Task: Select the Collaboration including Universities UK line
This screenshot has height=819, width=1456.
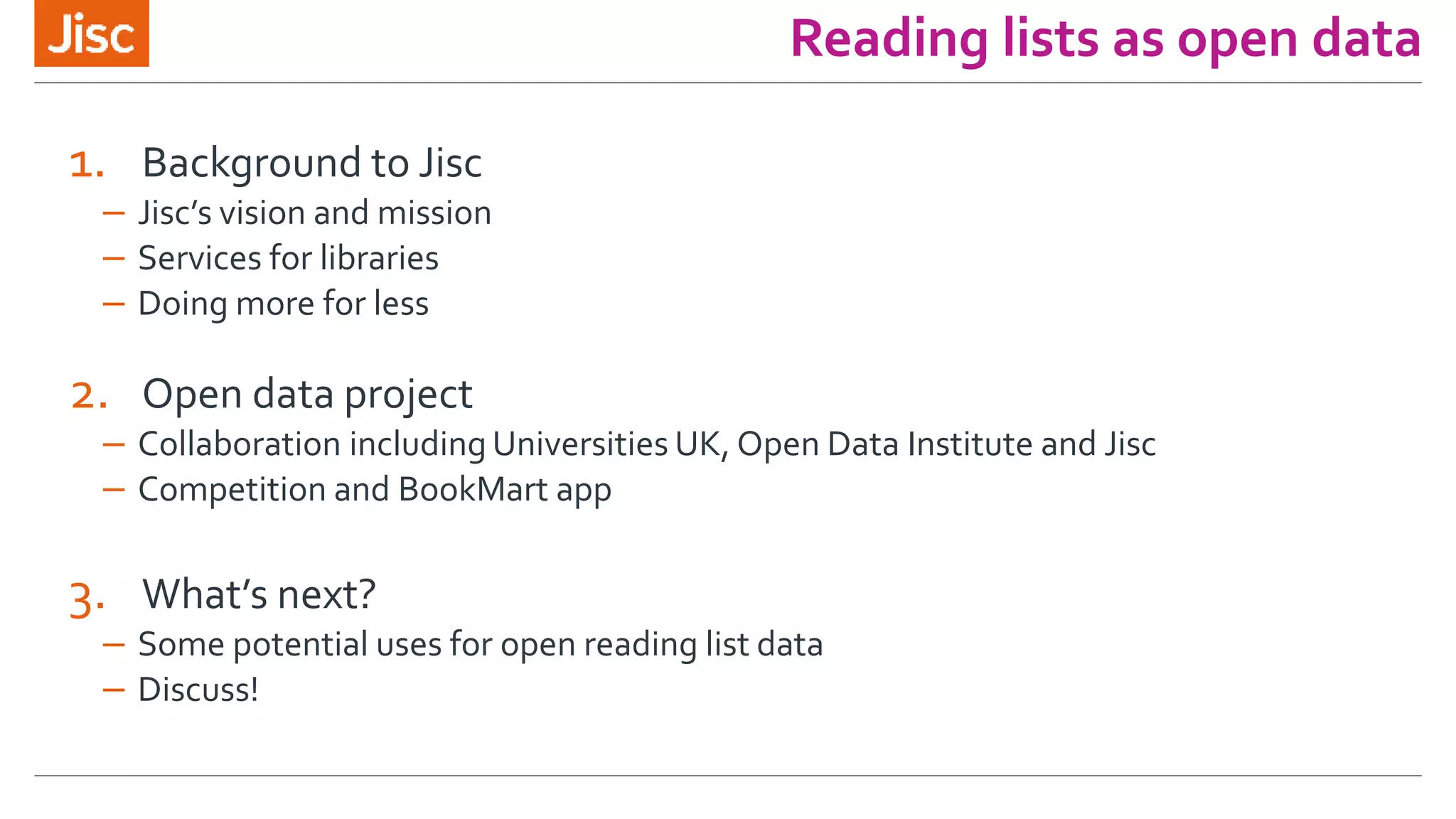Action: (x=647, y=444)
